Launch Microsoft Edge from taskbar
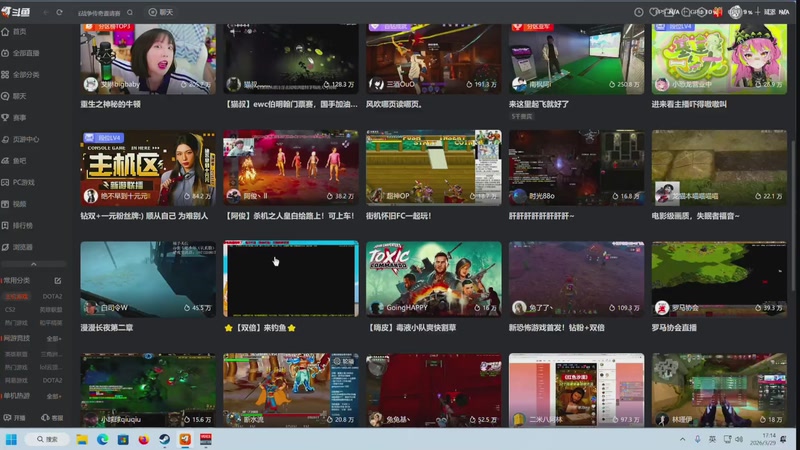800x450 pixels. tap(103, 439)
